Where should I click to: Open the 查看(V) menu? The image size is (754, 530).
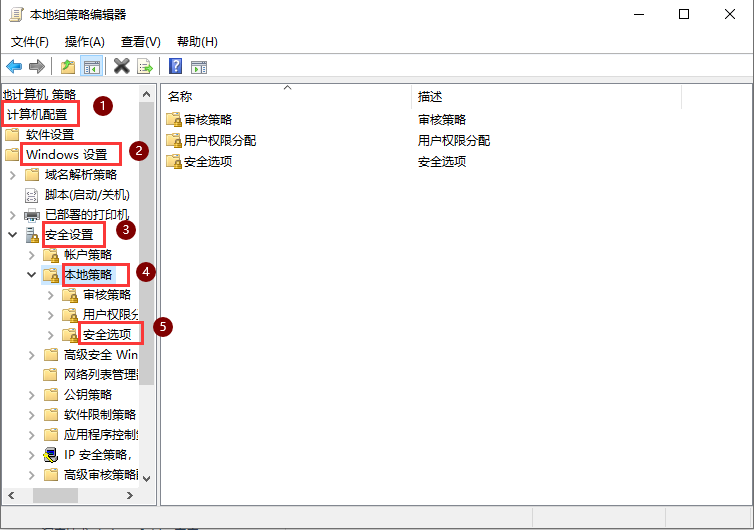140,42
